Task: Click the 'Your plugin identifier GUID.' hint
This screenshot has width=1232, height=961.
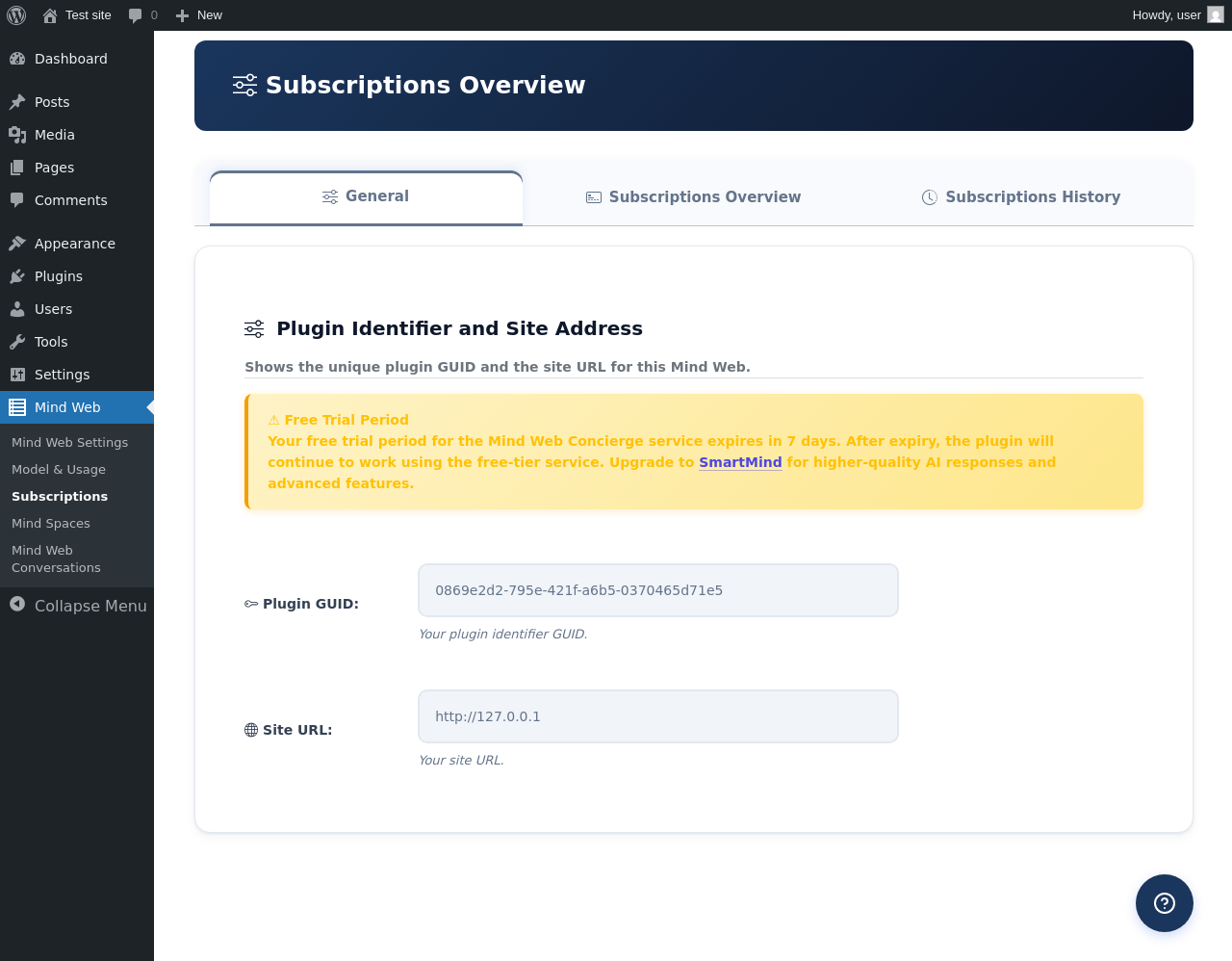Action: pyautogui.click(x=503, y=634)
